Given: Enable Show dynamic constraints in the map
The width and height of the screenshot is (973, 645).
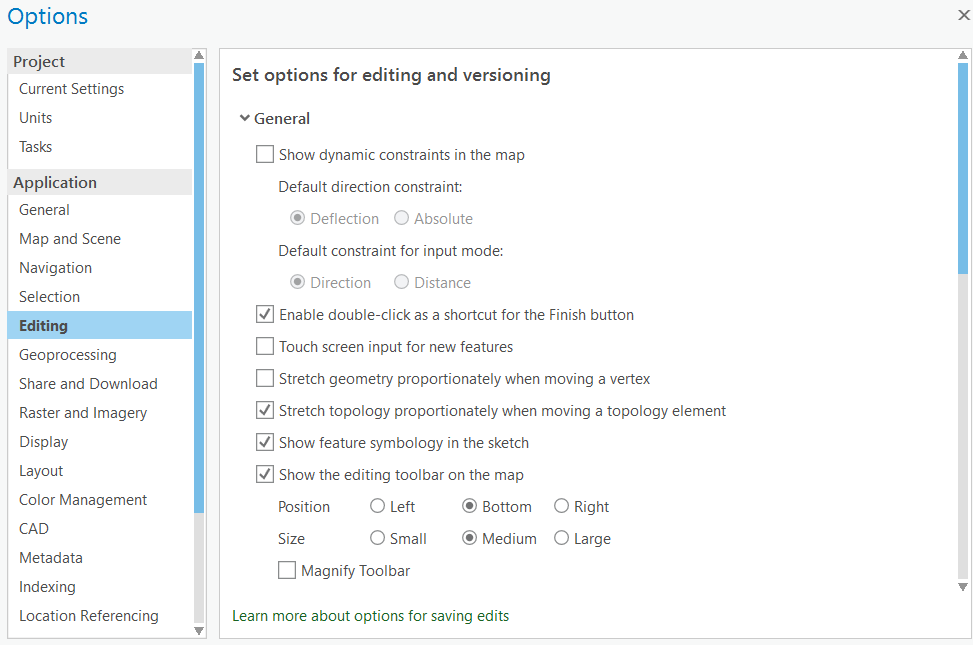Looking at the screenshot, I should pyautogui.click(x=265, y=155).
